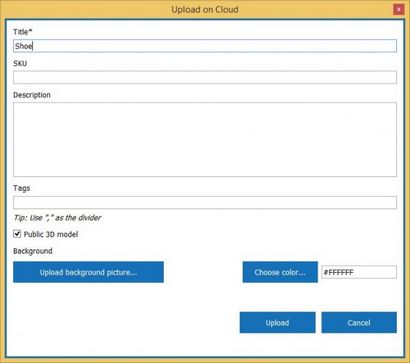Focus the SKU input field

pyautogui.click(x=205, y=77)
